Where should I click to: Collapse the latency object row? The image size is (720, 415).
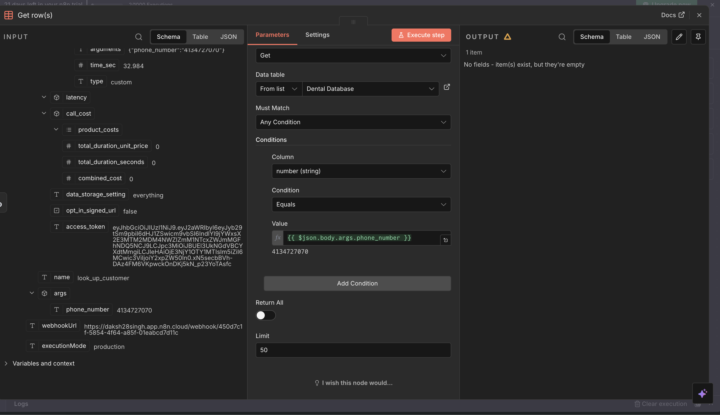44,97
